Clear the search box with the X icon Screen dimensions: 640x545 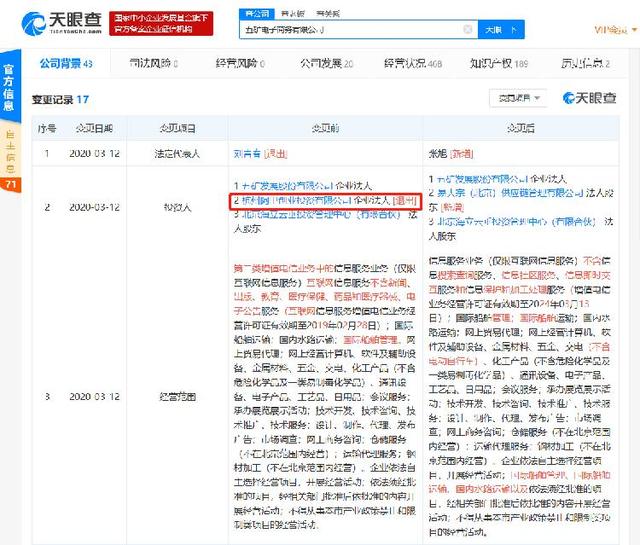coord(468,29)
